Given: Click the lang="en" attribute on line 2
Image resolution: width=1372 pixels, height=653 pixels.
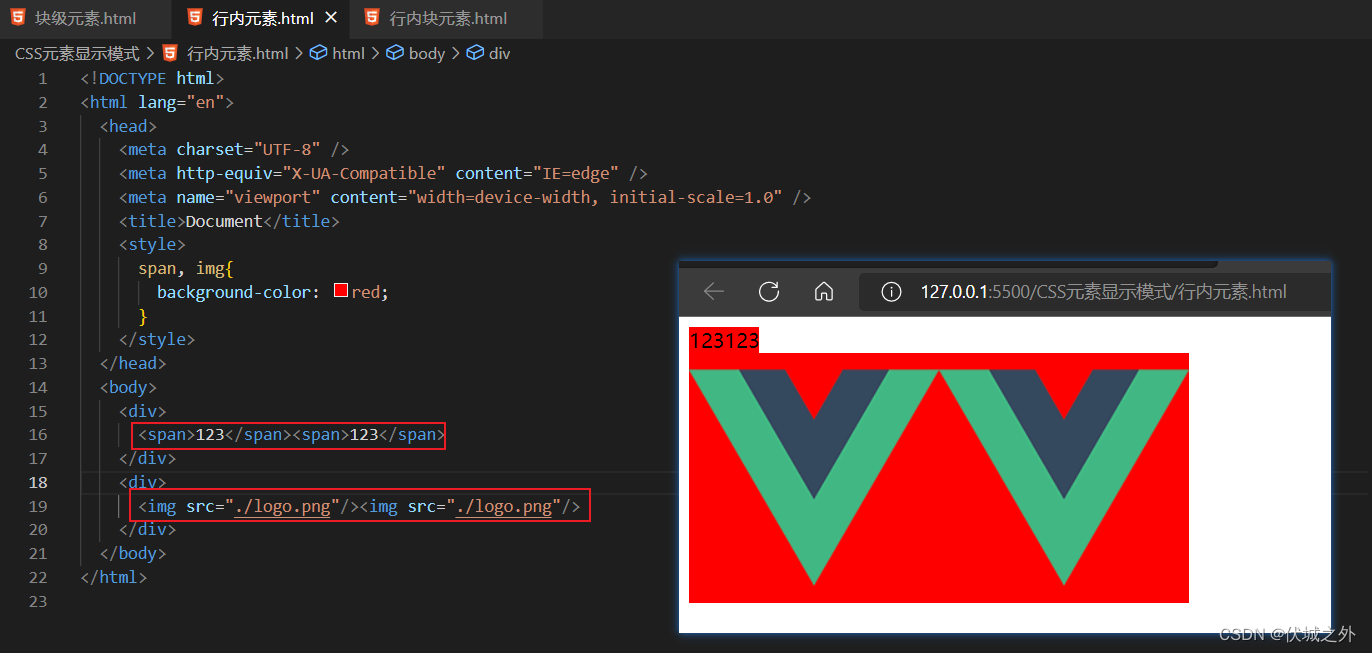Looking at the screenshot, I should tap(181, 102).
